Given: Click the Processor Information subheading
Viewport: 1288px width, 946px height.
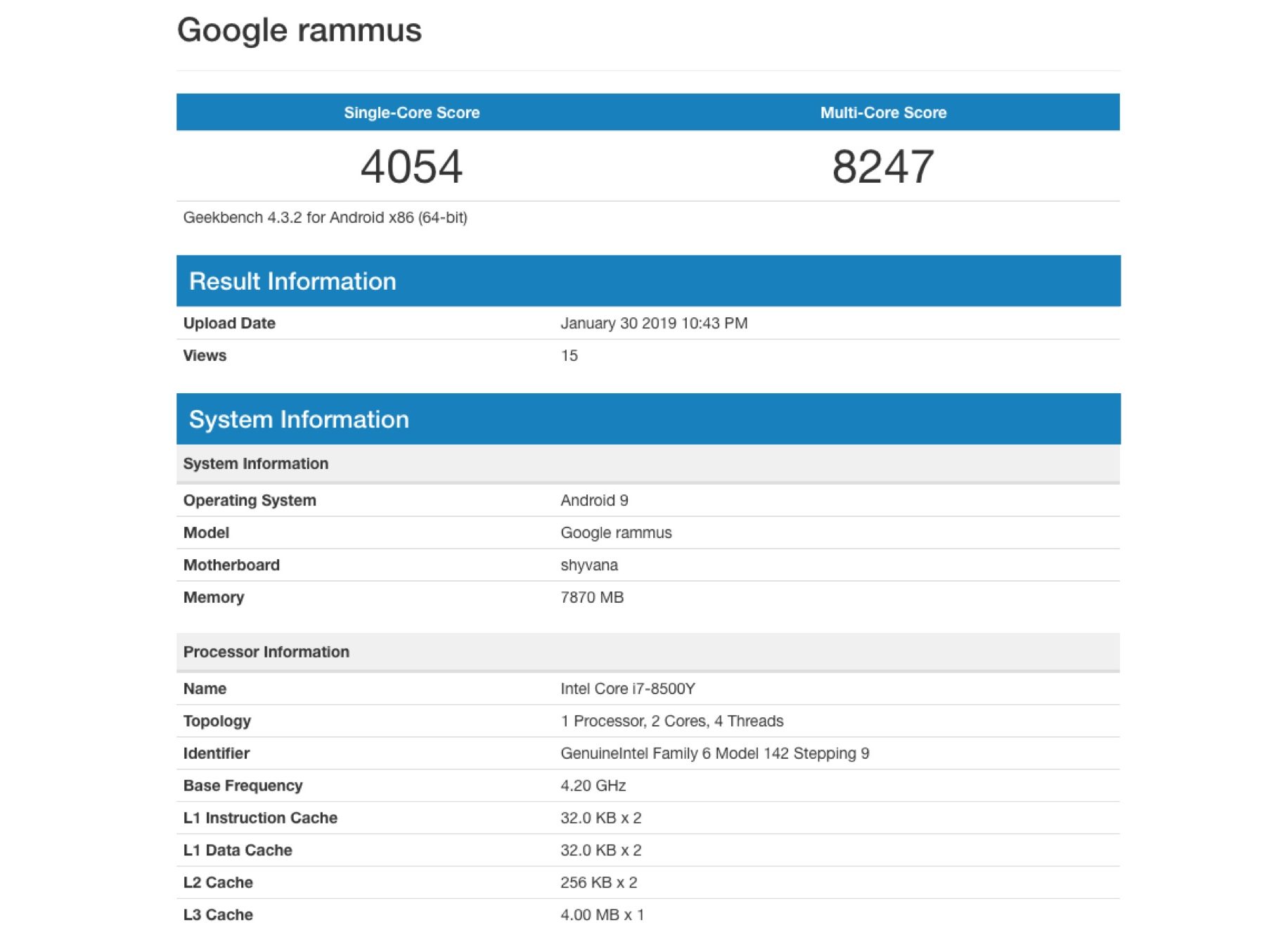Looking at the screenshot, I should (266, 652).
